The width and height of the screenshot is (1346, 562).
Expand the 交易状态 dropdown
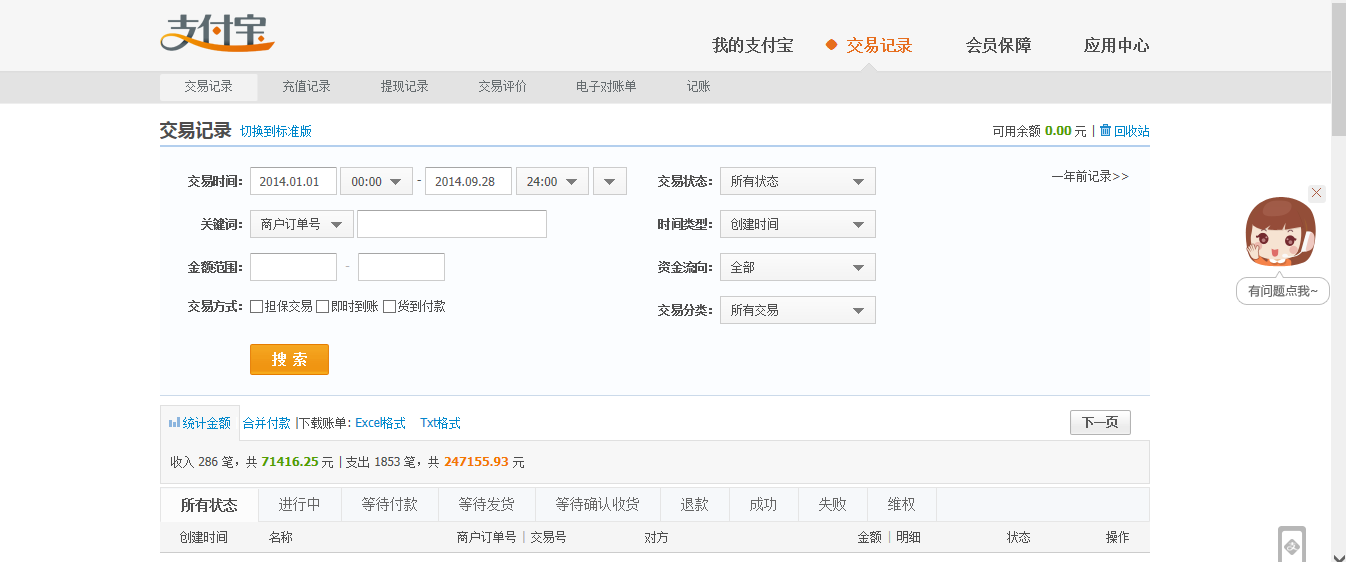[x=797, y=181]
